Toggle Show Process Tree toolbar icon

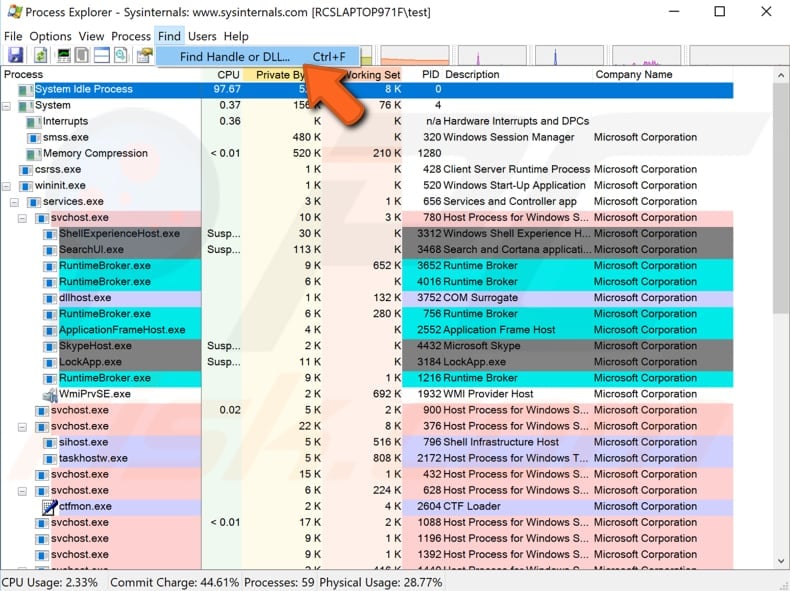coord(82,55)
